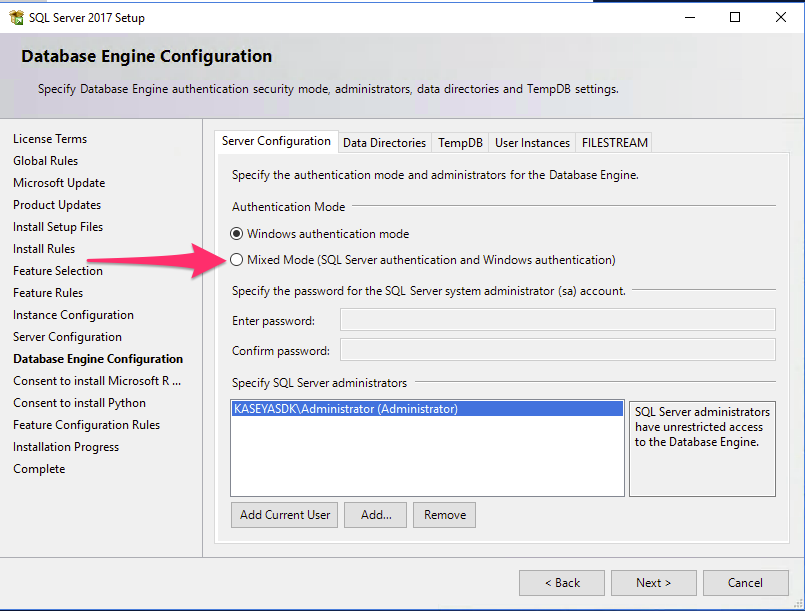
Task: Cancel the SQL Server setup
Action: pos(745,583)
